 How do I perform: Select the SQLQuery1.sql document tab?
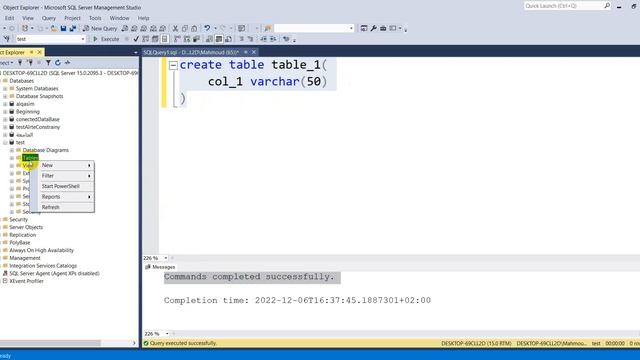[191, 52]
